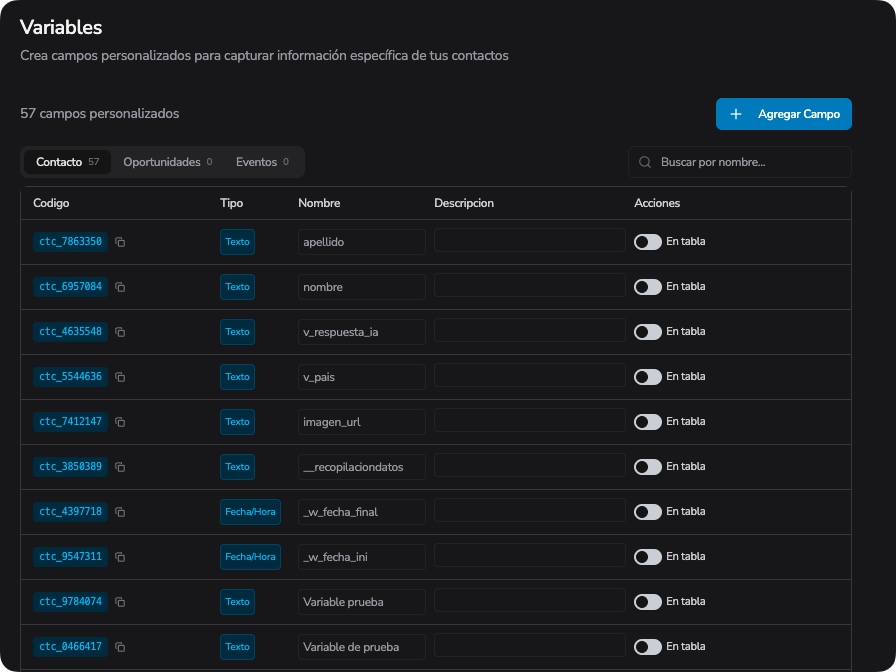The height and width of the screenshot is (672, 896).
Task: Copy code ctc_7863350
Action: pos(120,242)
